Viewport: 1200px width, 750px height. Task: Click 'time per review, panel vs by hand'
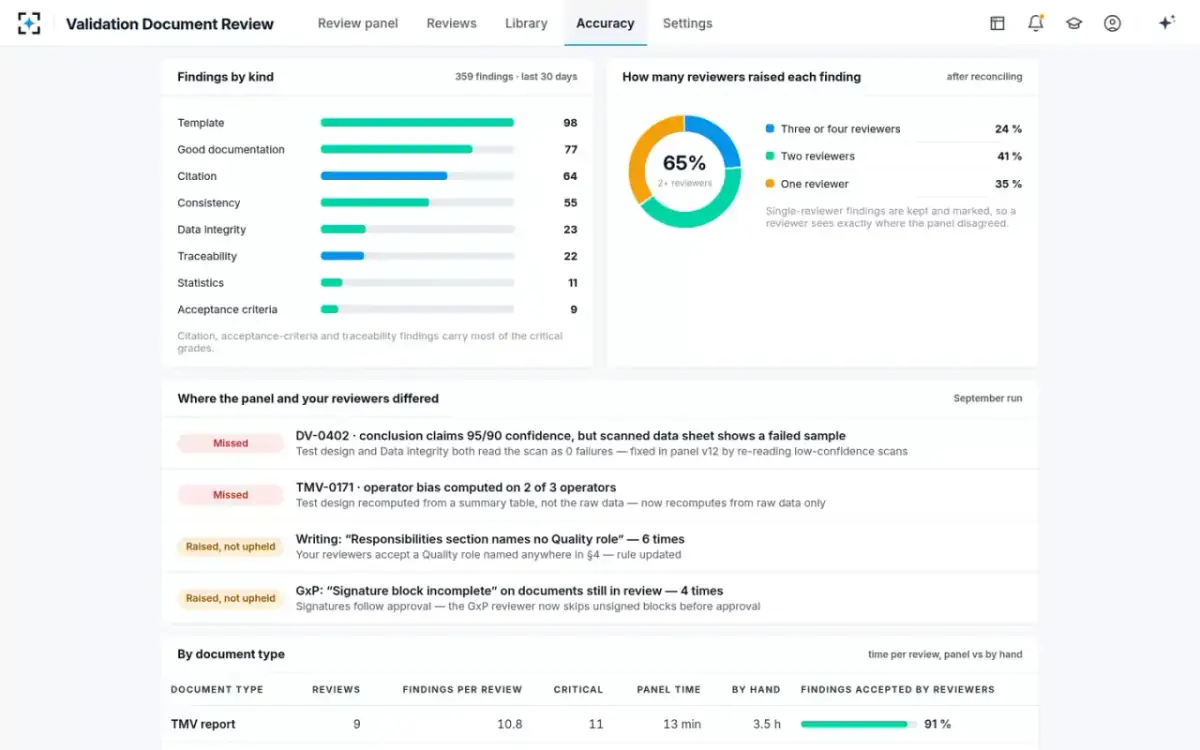click(945, 655)
